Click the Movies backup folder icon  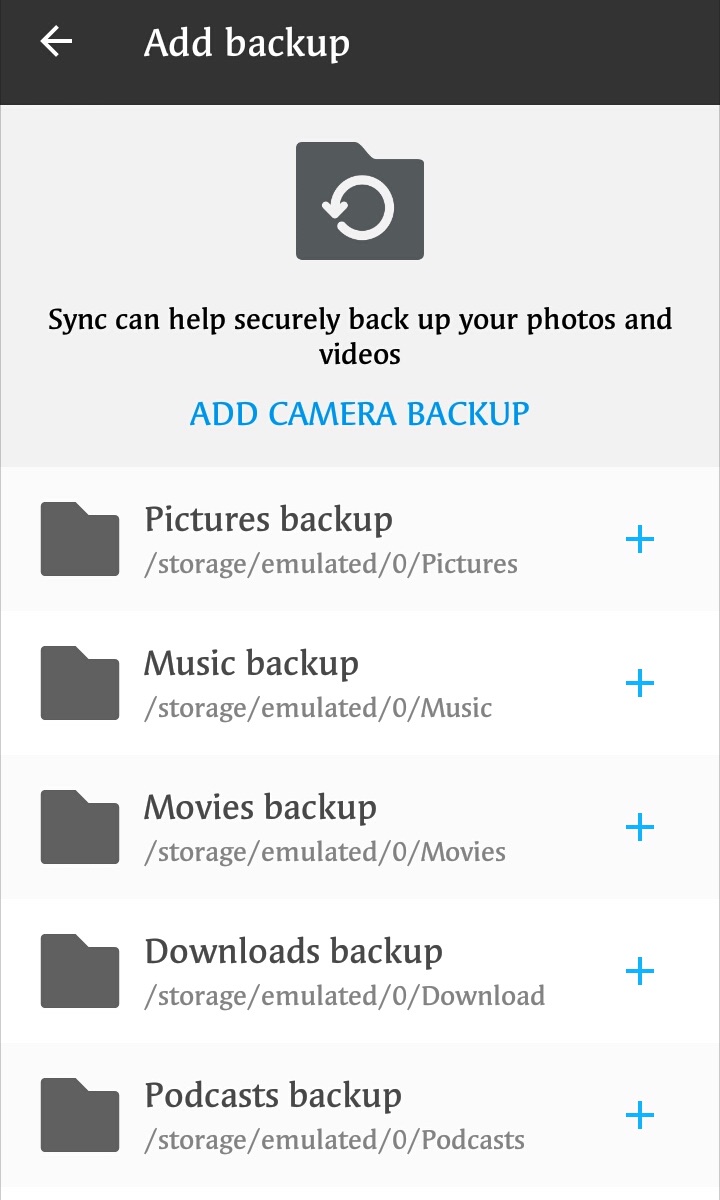click(80, 828)
